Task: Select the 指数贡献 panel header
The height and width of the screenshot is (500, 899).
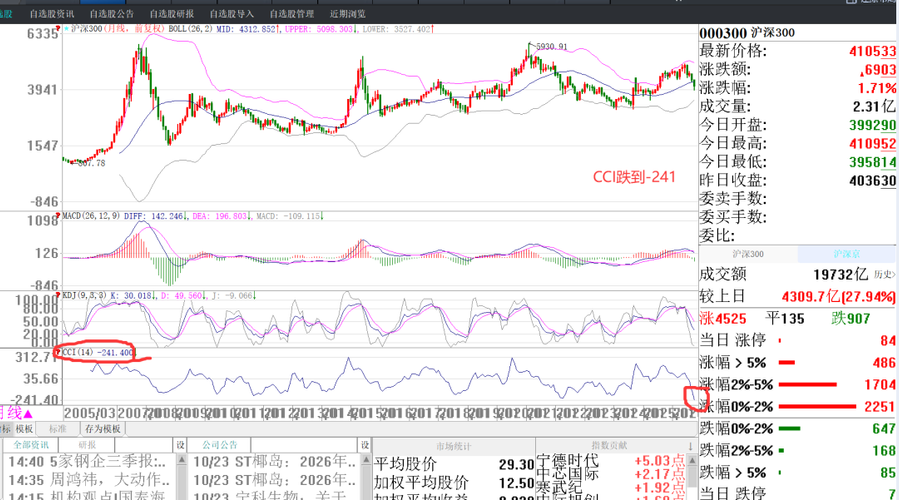Action: [609, 446]
